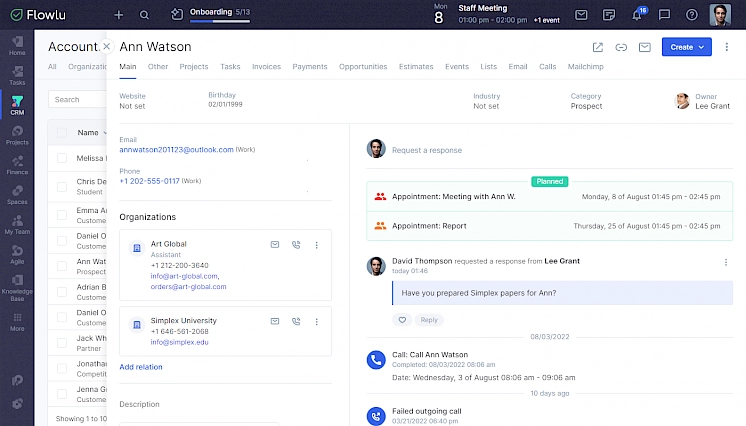Screen dimensions: 746x426
Task: Open the search magnifier in top bar
Action: click(145, 15)
